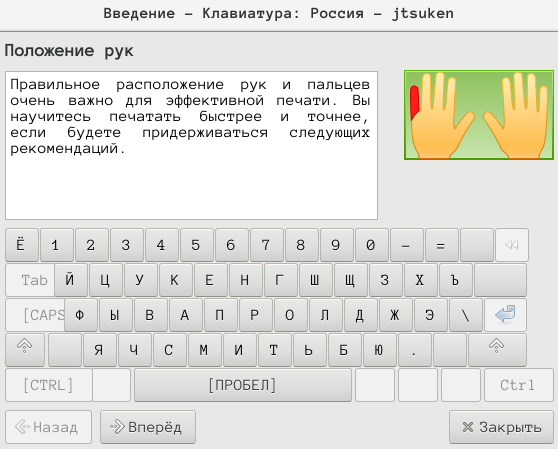This screenshot has height=449, width=558.
Task: Close the dialog with Закрыть
Action: point(501,427)
